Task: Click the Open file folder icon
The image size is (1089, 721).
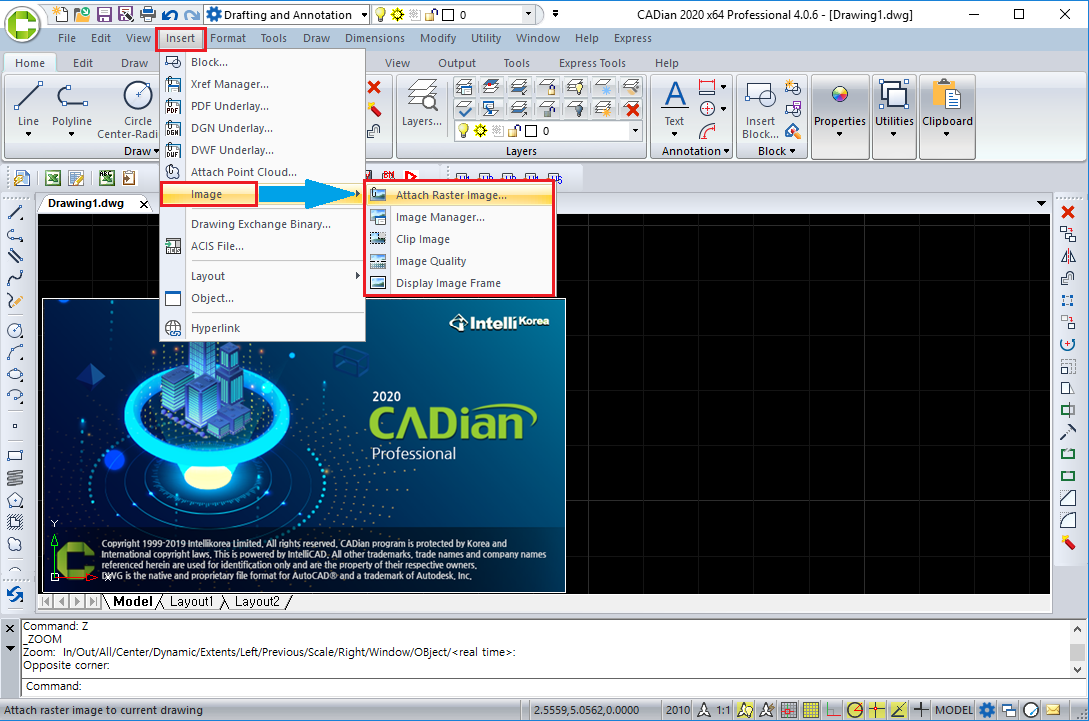Action: (x=82, y=14)
